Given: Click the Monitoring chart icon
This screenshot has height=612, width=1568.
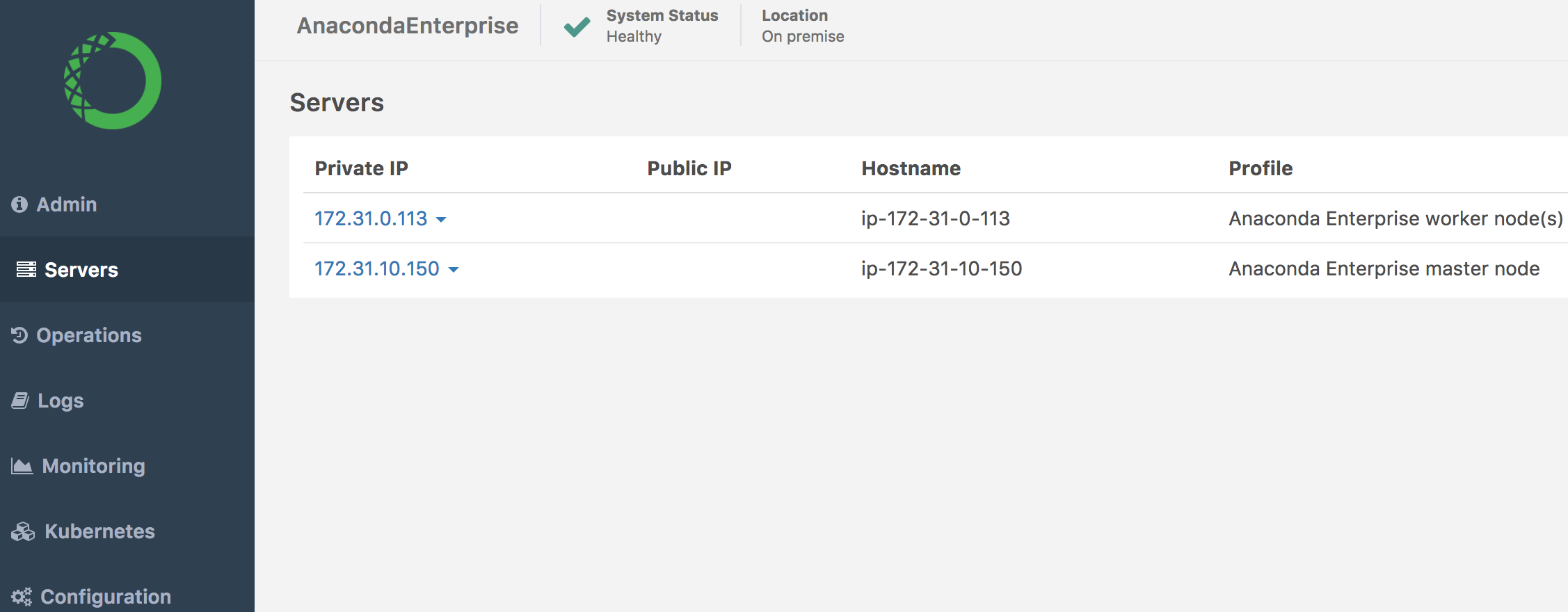Looking at the screenshot, I should click(x=22, y=466).
